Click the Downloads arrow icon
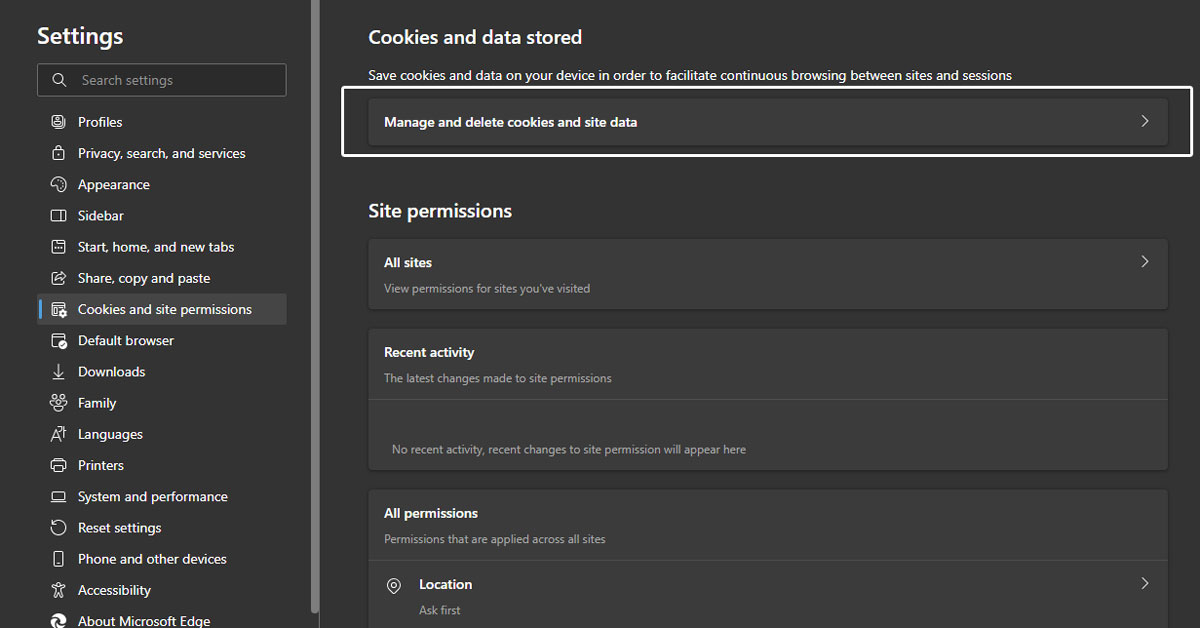1200x628 pixels. [58, 372]
